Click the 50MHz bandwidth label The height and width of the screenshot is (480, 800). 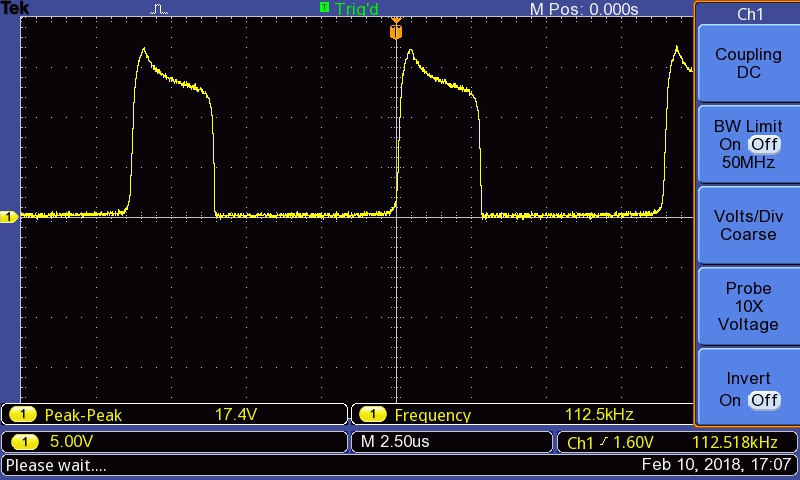pos(748,163)
